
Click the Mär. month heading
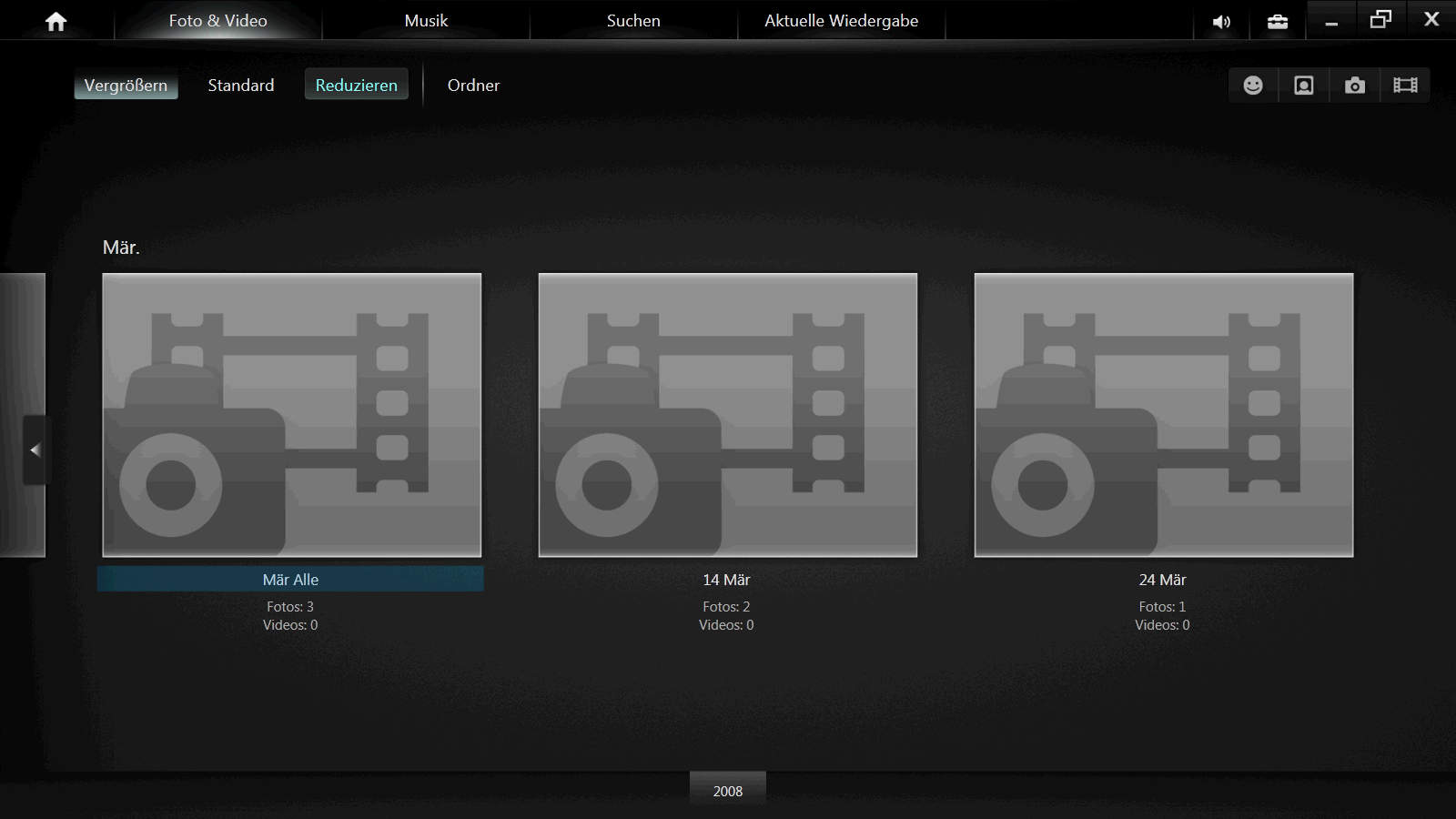tap(121, 248)
